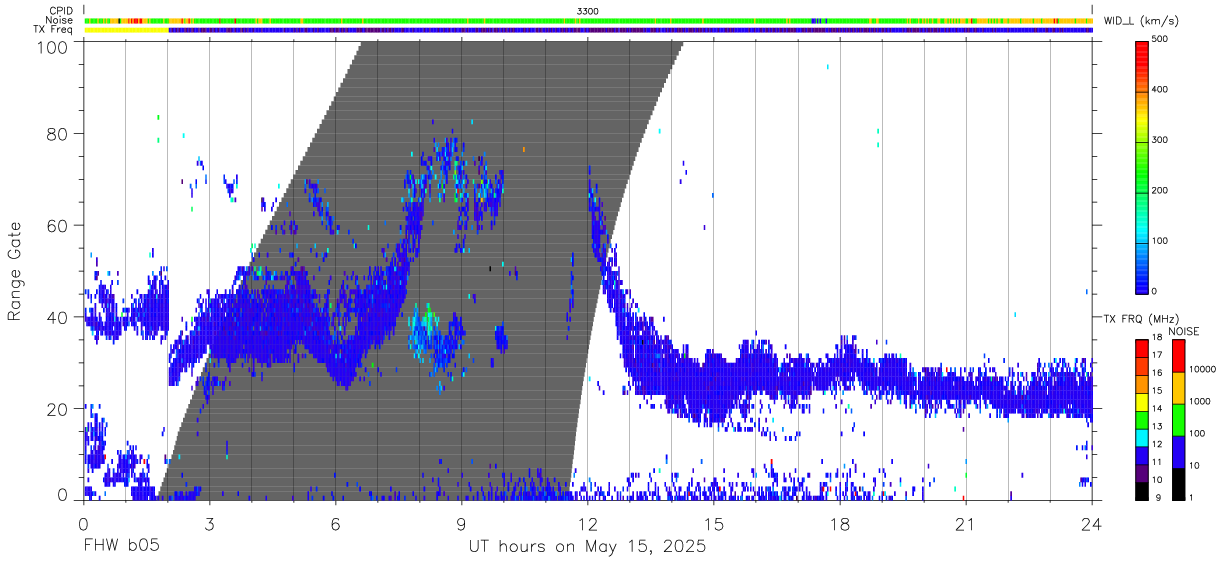Screen dimensions: 1228x567
Task: Click the CPID label above the plot
Action: [x=61, y=11]
